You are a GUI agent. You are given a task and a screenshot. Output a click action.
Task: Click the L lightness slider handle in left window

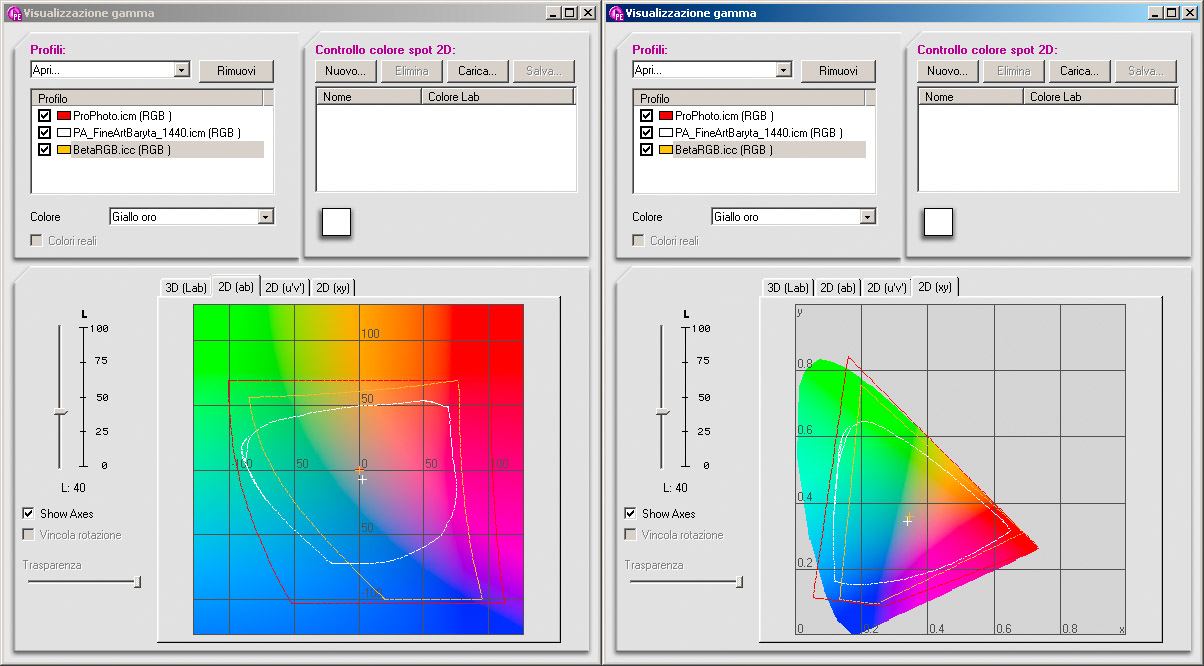60,412
